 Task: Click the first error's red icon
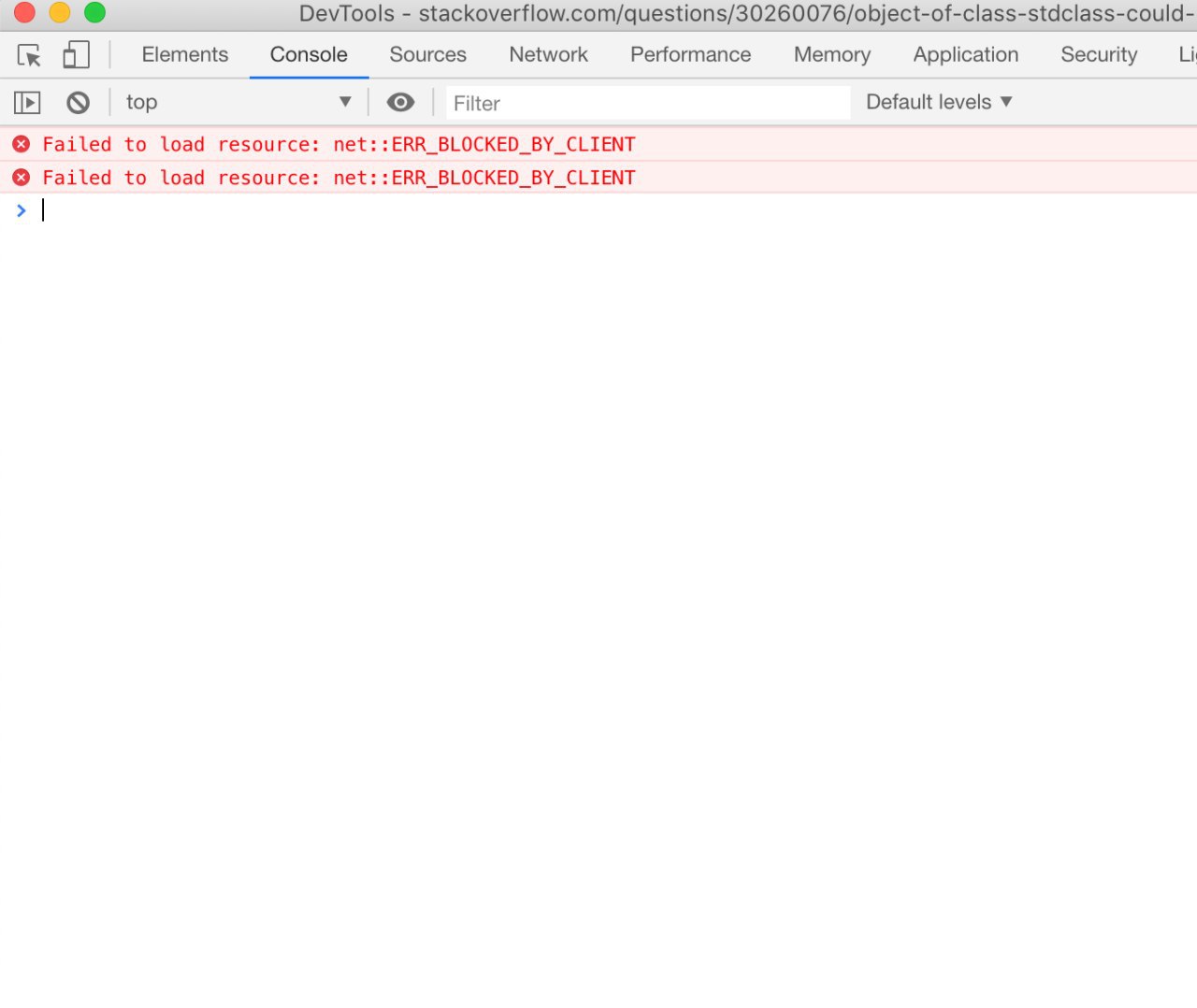point(22,144)
